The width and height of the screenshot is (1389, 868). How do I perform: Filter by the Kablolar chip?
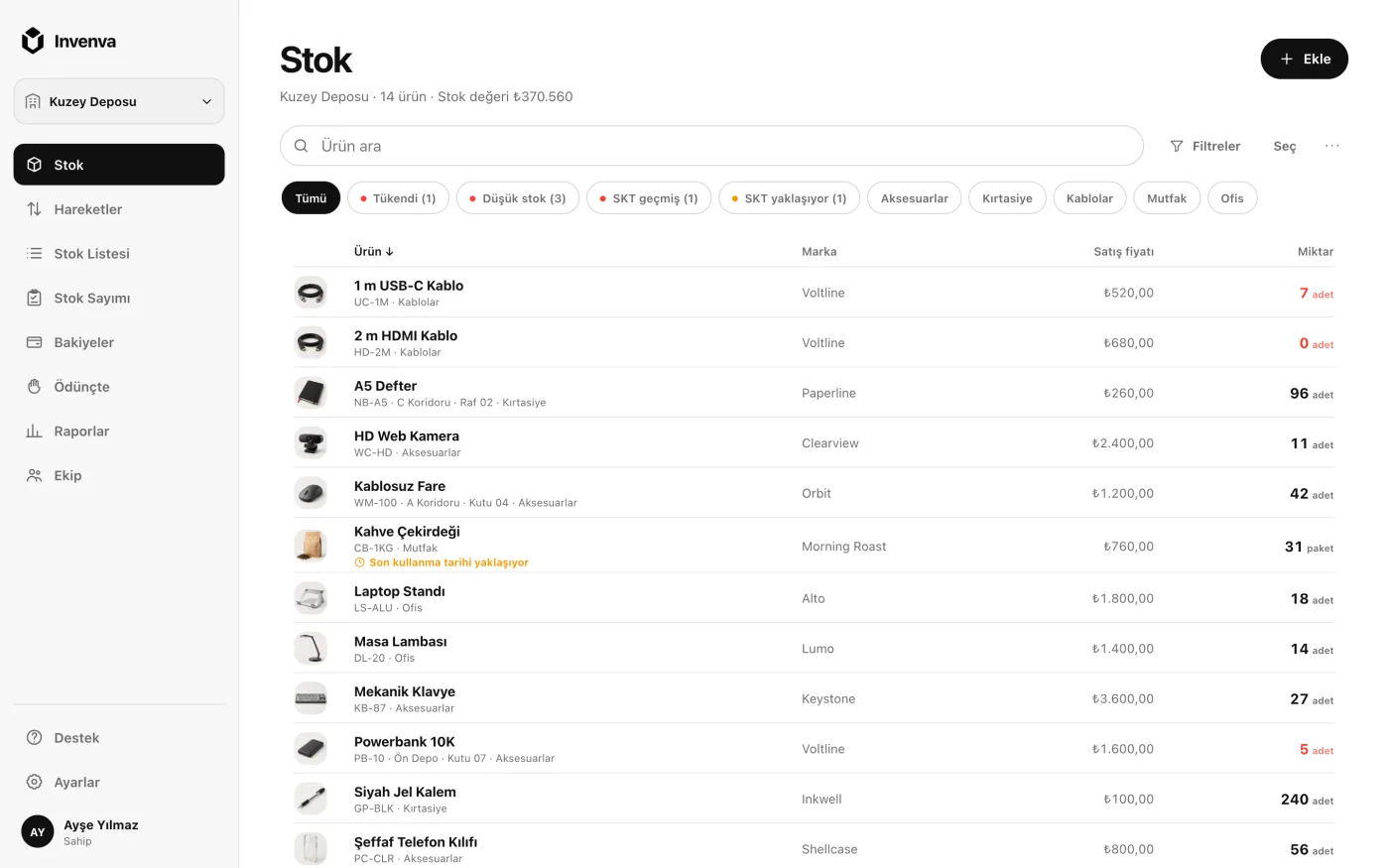pos(1089,198)
